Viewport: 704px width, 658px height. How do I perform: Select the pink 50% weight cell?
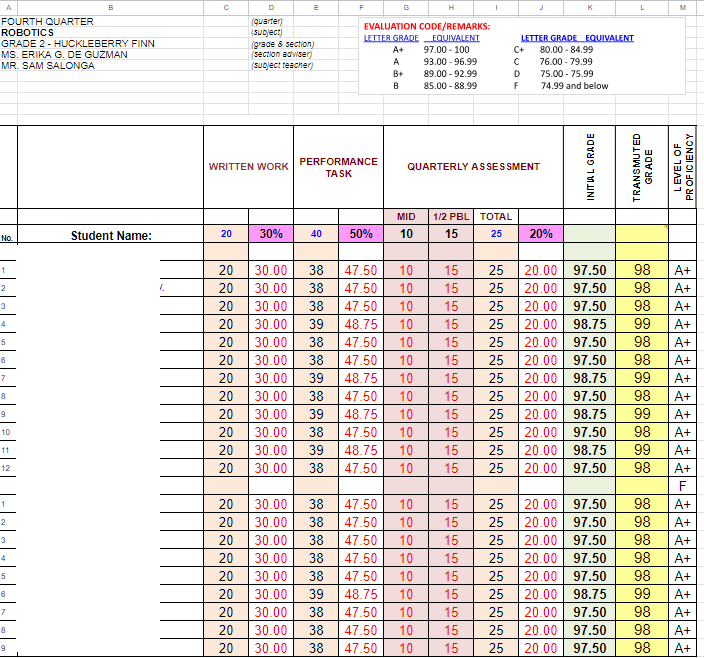point(361,234)
